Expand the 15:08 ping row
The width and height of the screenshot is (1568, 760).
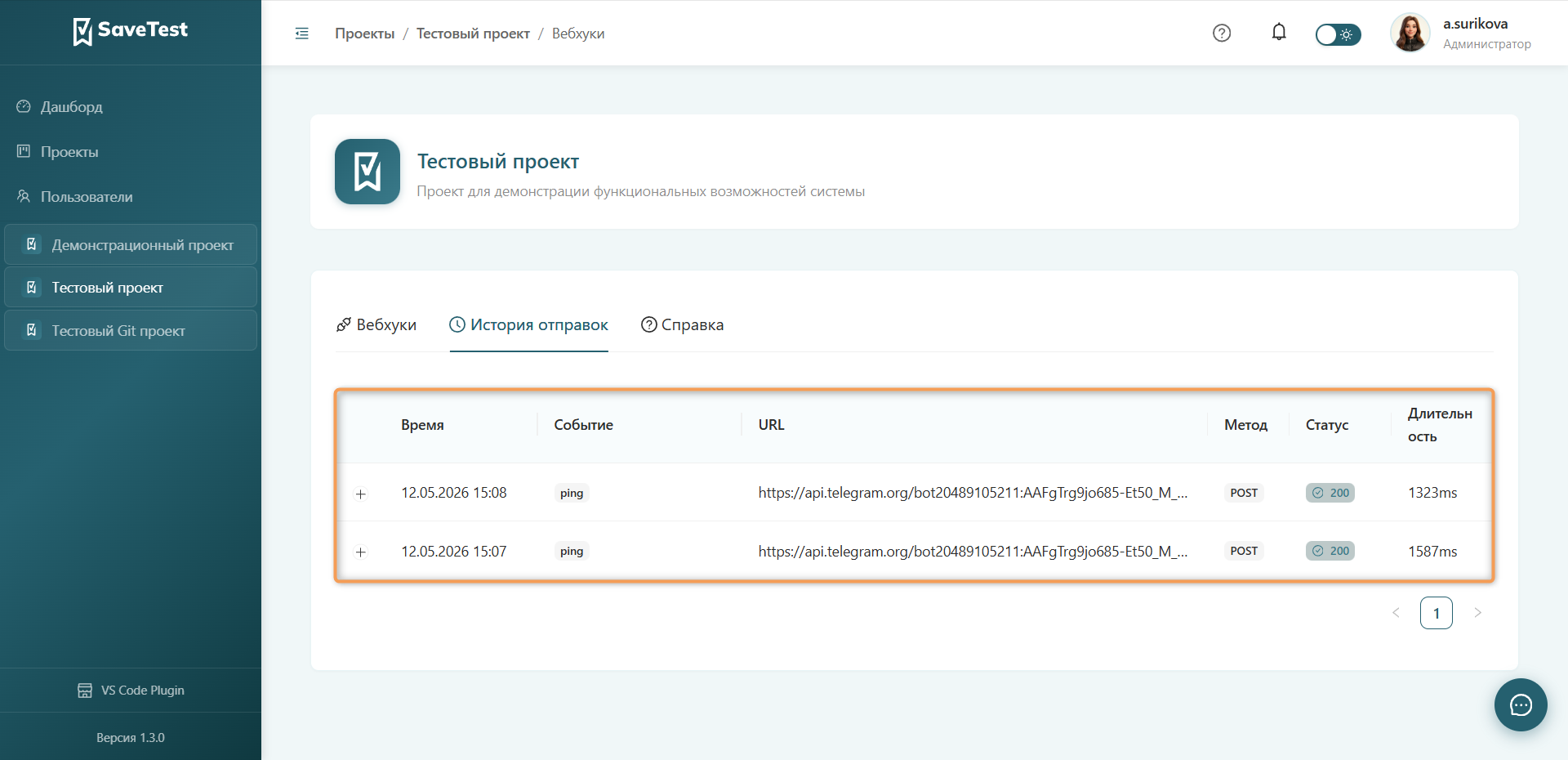click(x=361, y=494)
